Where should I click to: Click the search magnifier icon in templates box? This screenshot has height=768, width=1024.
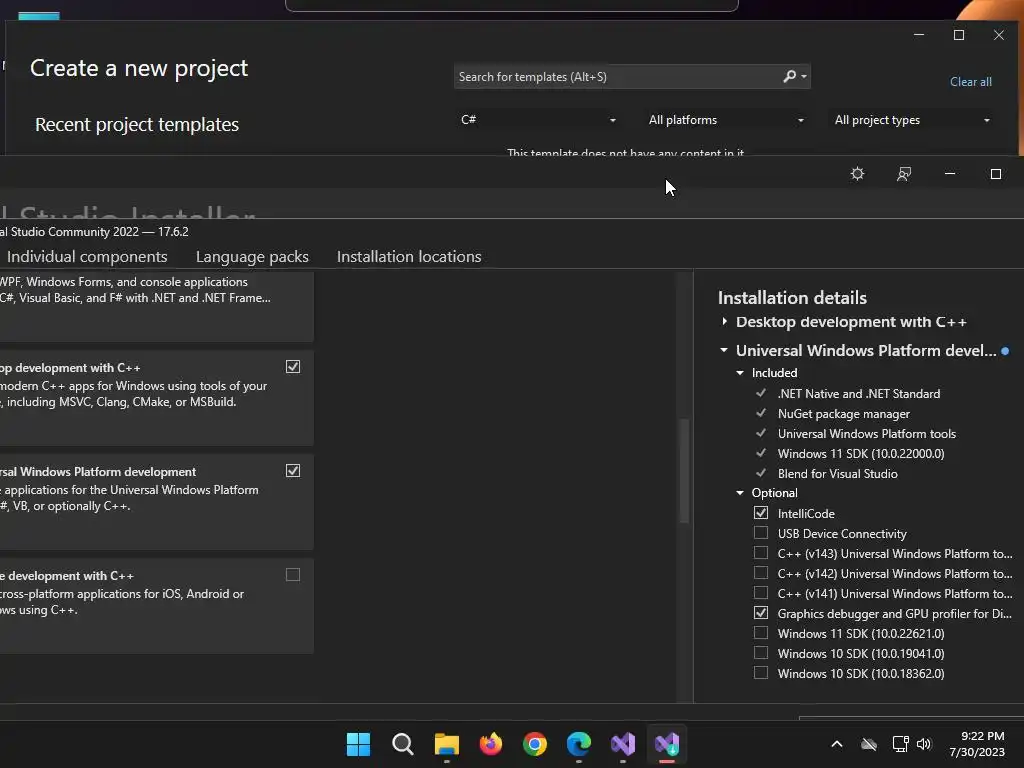pyautogui.click(x=790, y=76)
